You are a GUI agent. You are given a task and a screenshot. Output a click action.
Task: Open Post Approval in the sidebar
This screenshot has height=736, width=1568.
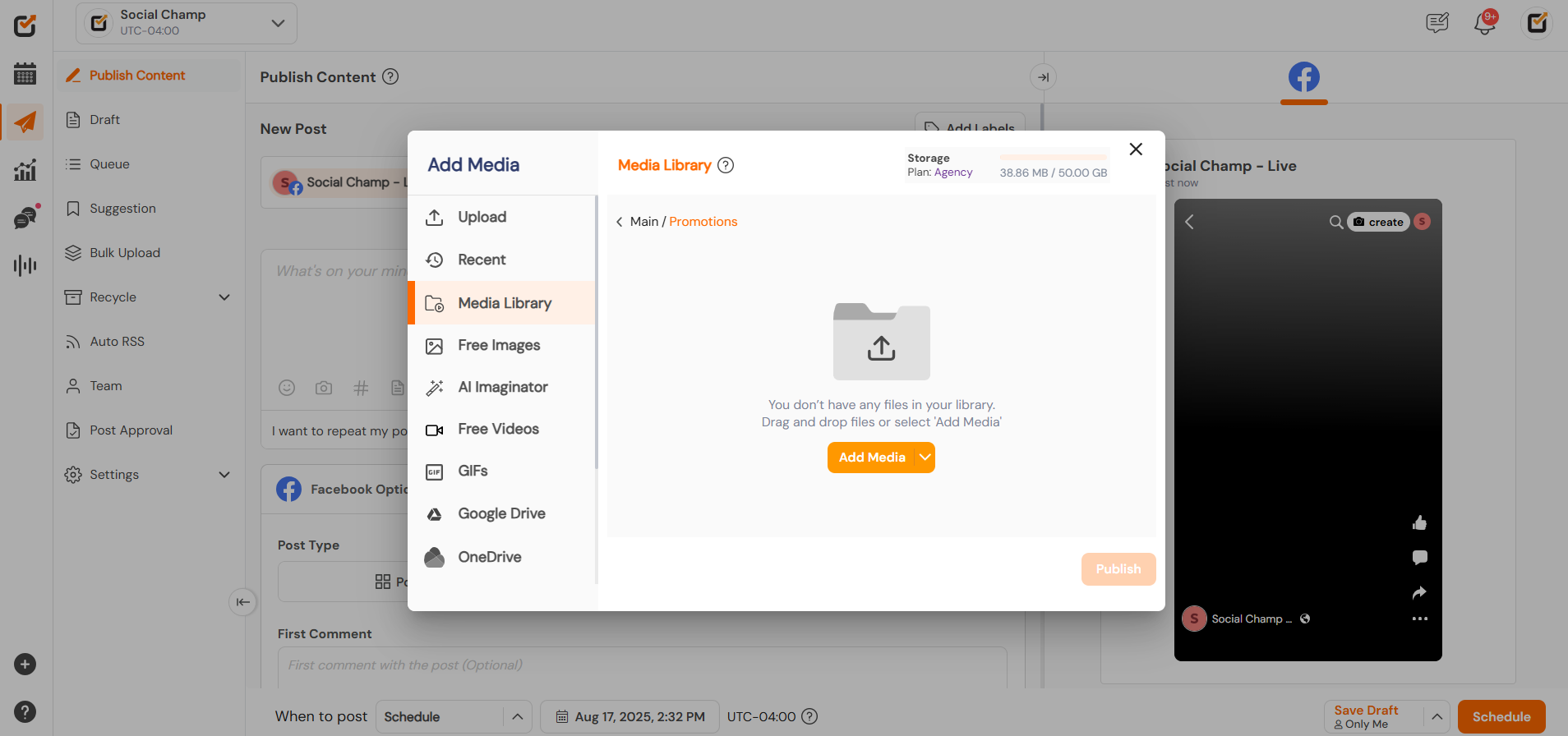[149, 430]
